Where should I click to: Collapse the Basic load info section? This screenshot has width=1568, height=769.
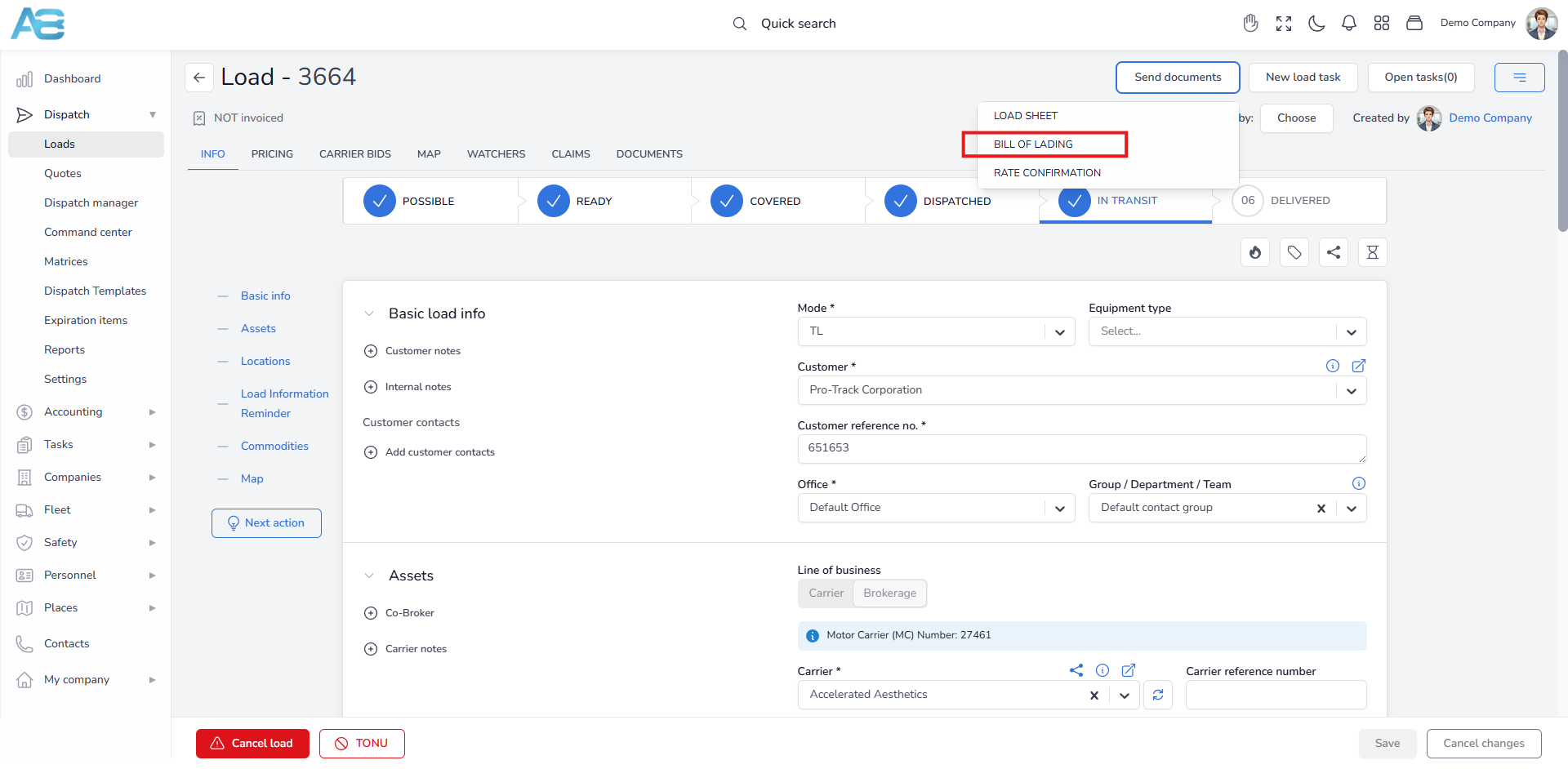pos(369,313)
